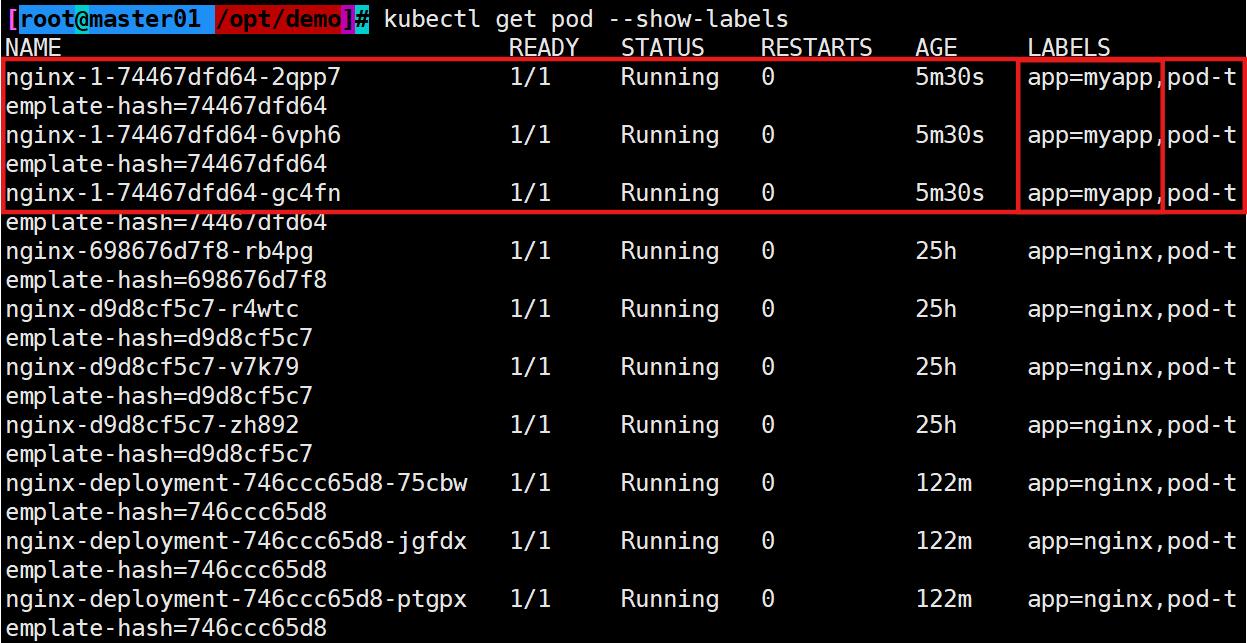Click 25h age of nginx-d9d8cf5c7-zh892
This screenshot has height=643, width=1247.
coord(936,425)
